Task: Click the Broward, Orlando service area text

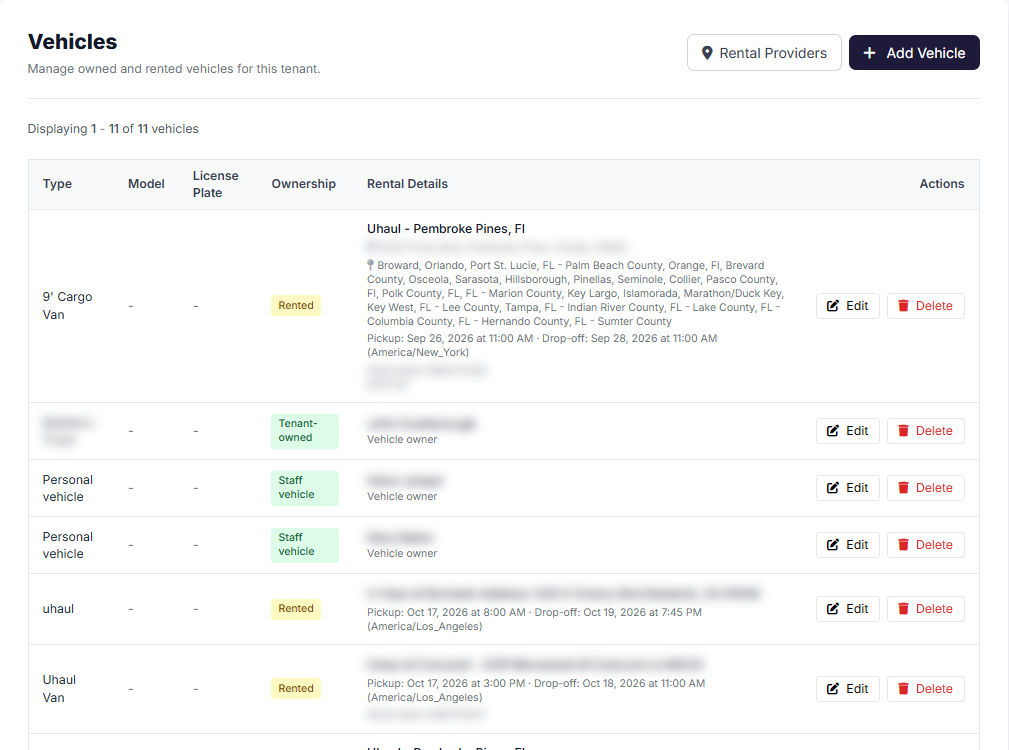Action: click(x=576, y=293)
